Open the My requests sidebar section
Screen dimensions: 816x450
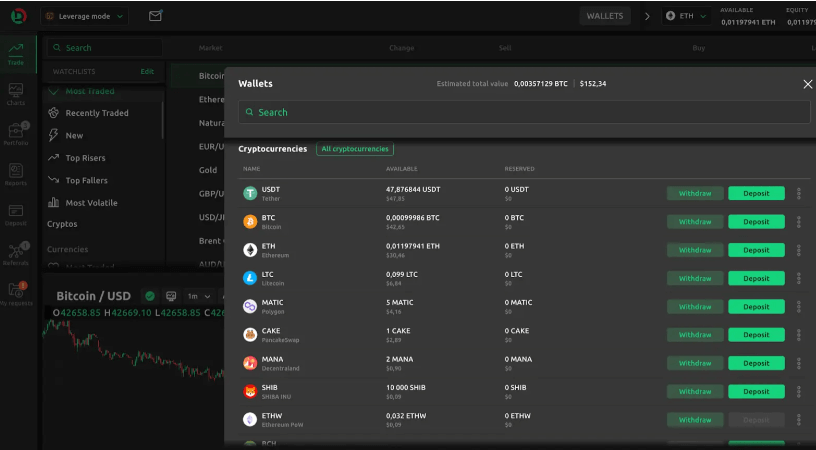pos(16,294)
